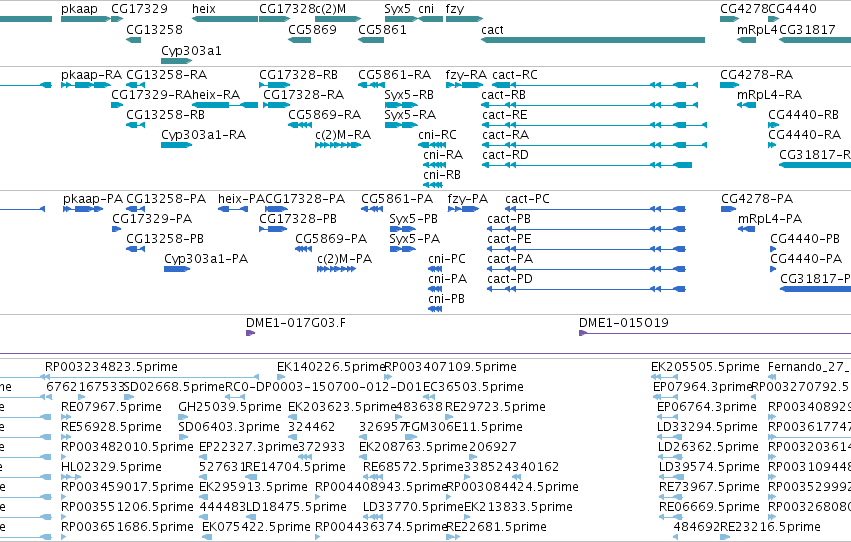Select protein Syx5-PA

[415, 239]
